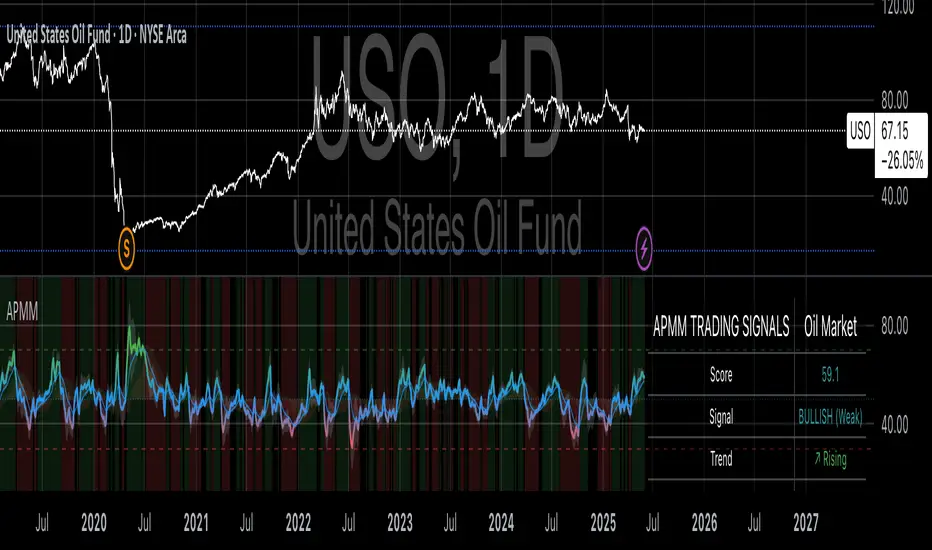Click the purple lightning bolt event marker
This screenshot has width=932, height=550.
coord(644,249)
